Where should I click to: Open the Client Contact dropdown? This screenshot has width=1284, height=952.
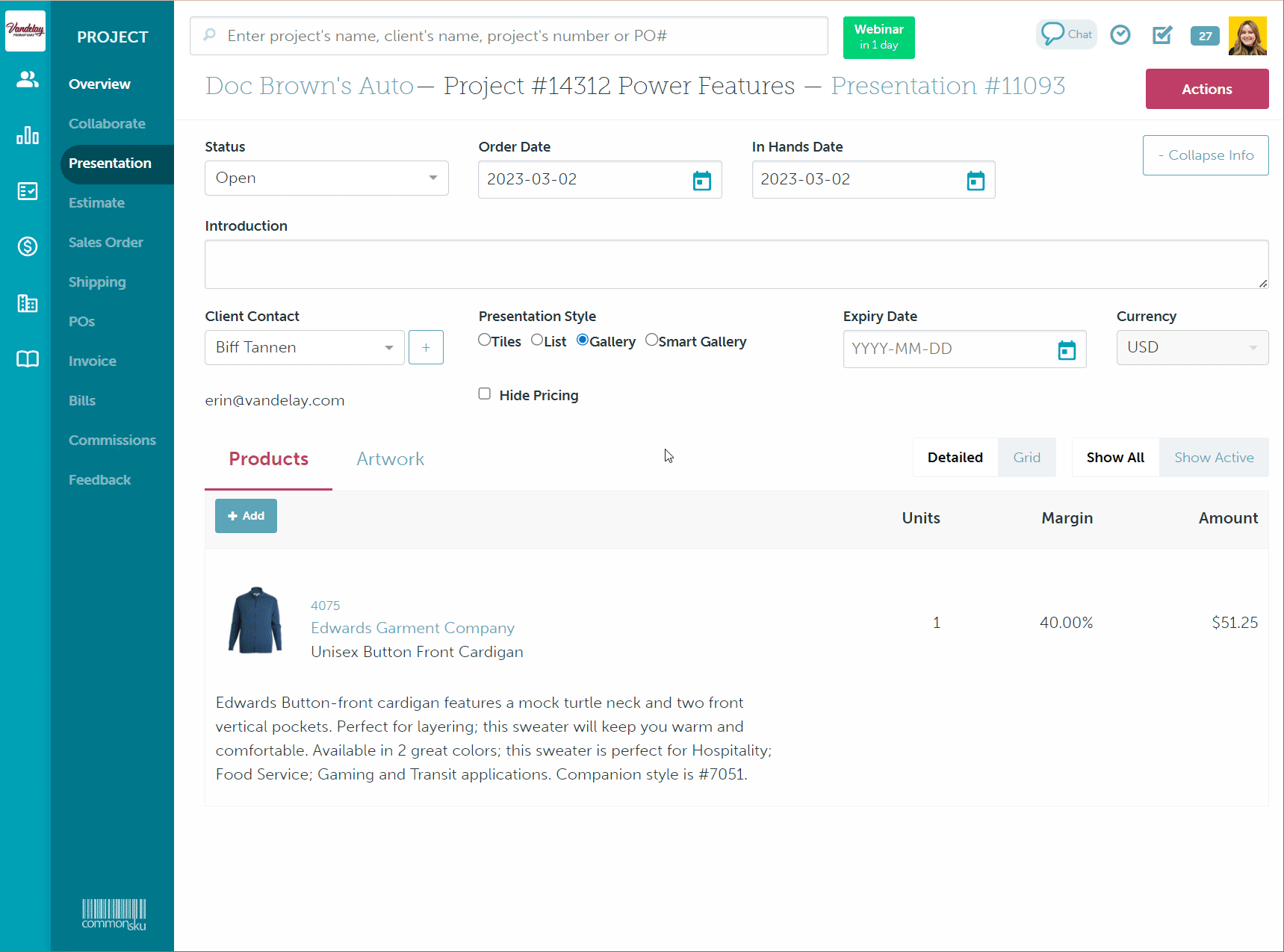(x=304, y=348)
